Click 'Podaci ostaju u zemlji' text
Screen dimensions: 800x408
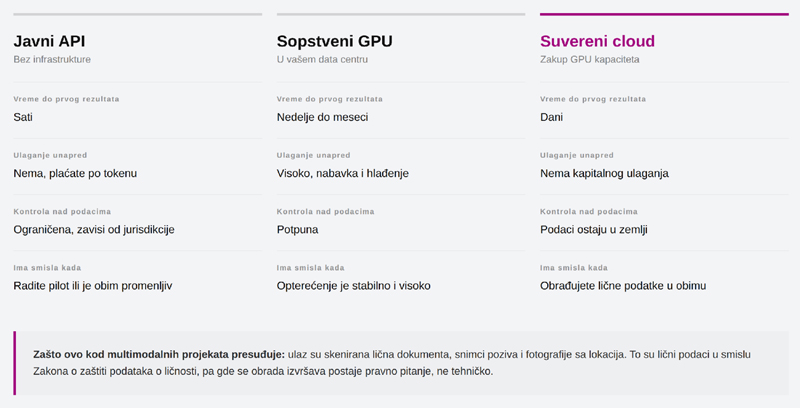pos(594,230)
